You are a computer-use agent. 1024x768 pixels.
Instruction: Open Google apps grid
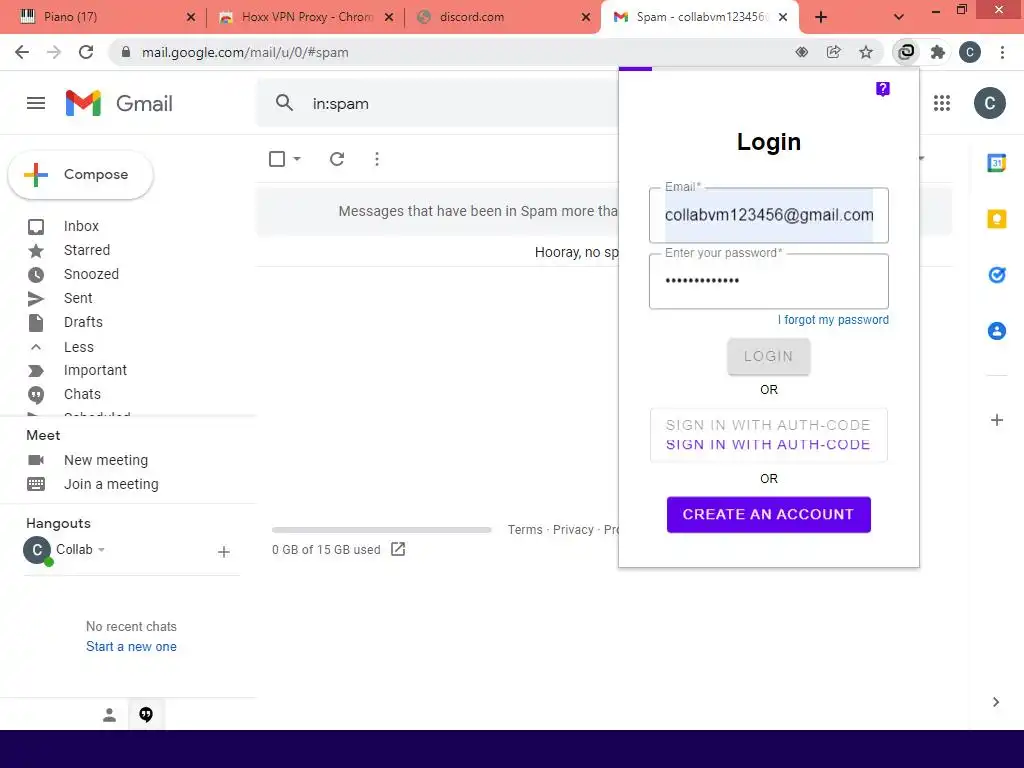click(942, 103)
